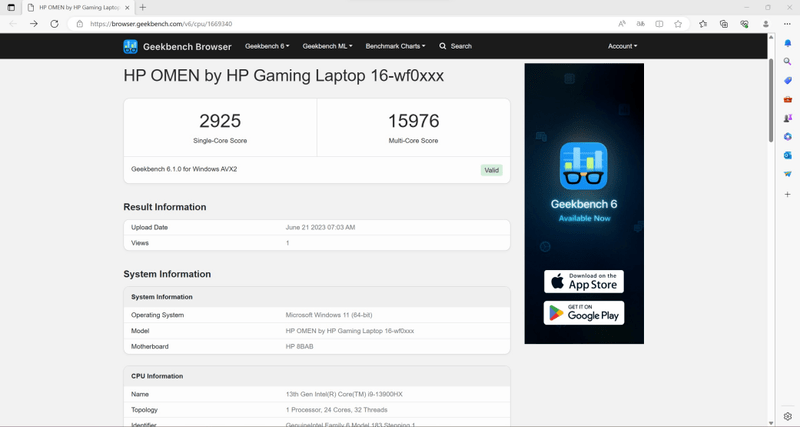Open sidebar Shopping tag icon
The height and width of the screenshot is (427, 800).
(x=788, y=81)
